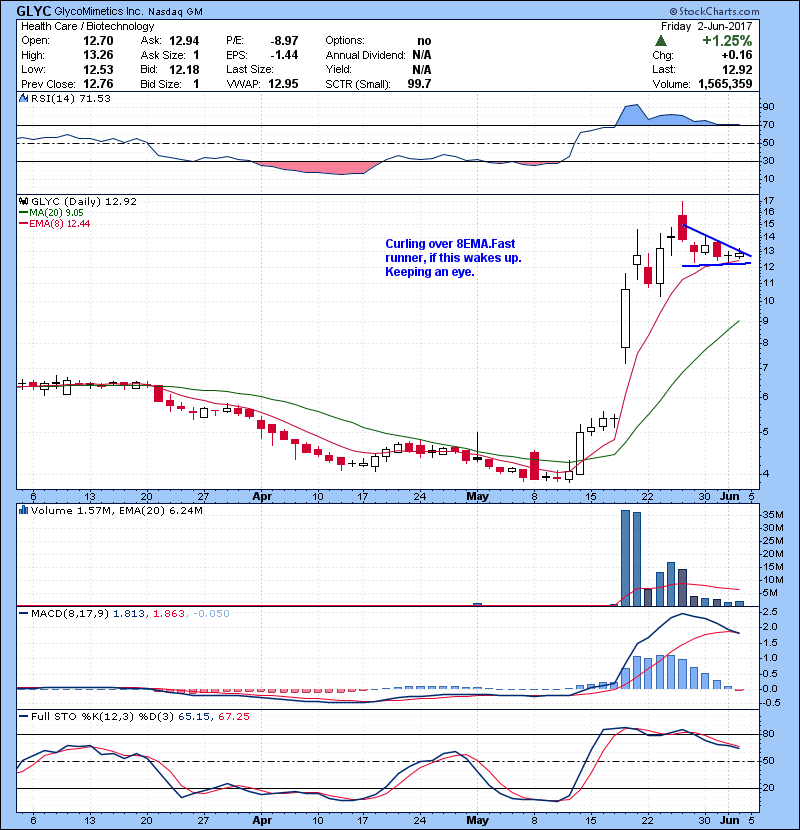Click the 17 label on the price axis
Screen dimensions: 800x830
(x=768, y=201)
